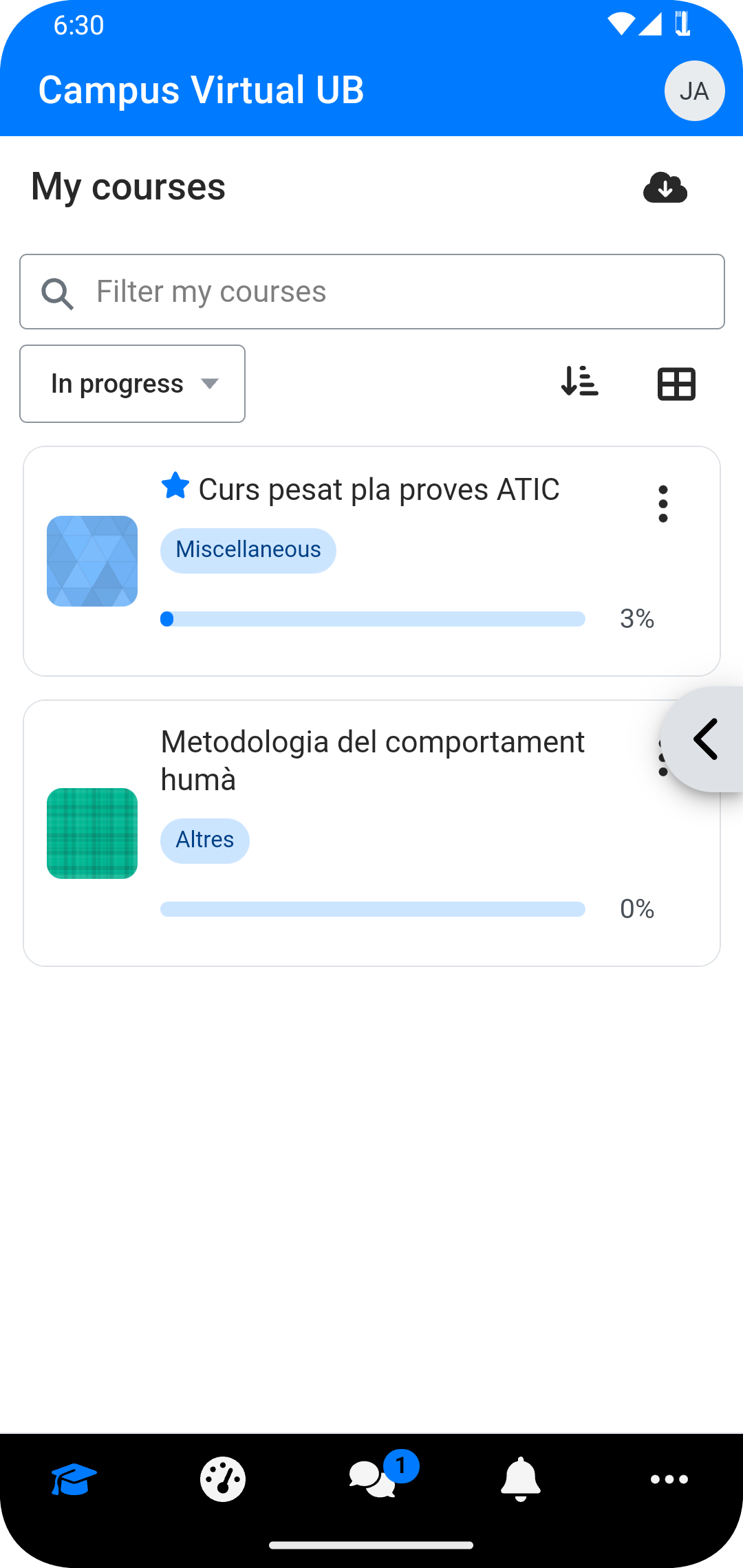Open the More menu in bottom bar
Viewport: 743px width, 1568px height.
coord(669,1479)
